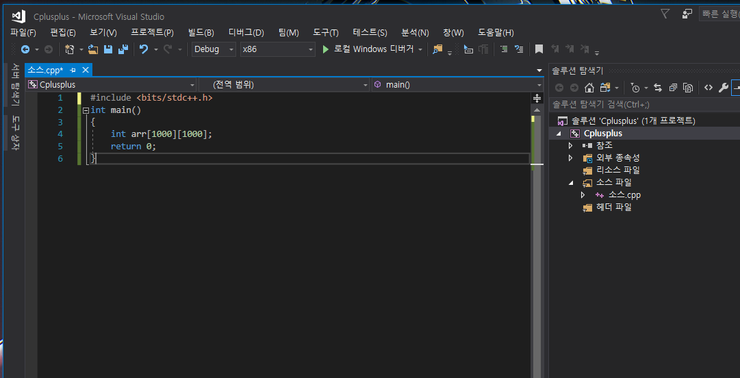Open the 파일(F) menu
This screenshot has height=378, width=740.
click(24, 33)
